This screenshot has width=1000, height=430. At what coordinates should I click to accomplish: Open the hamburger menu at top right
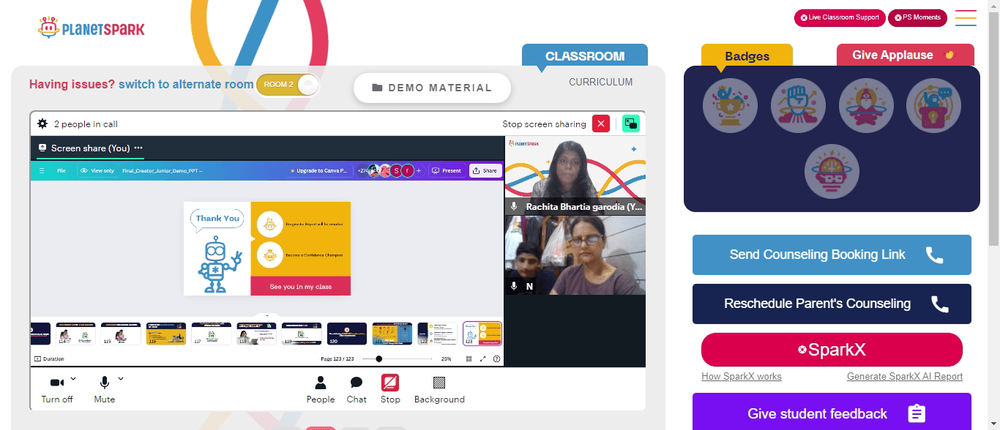(966, 18)
